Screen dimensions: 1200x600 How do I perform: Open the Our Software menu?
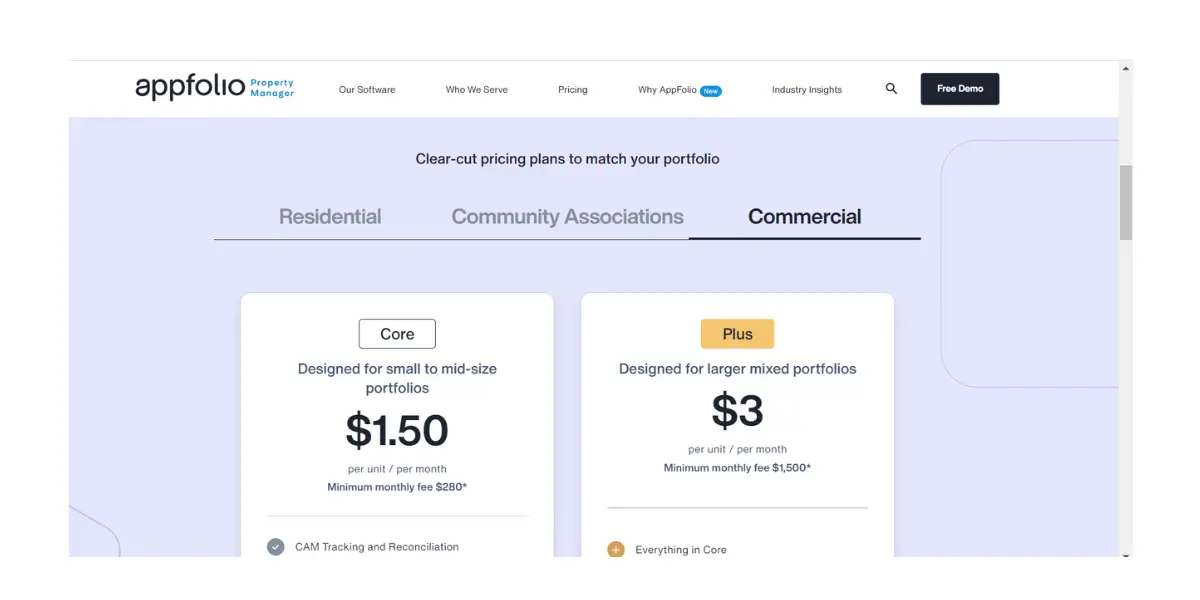[367, 90]
